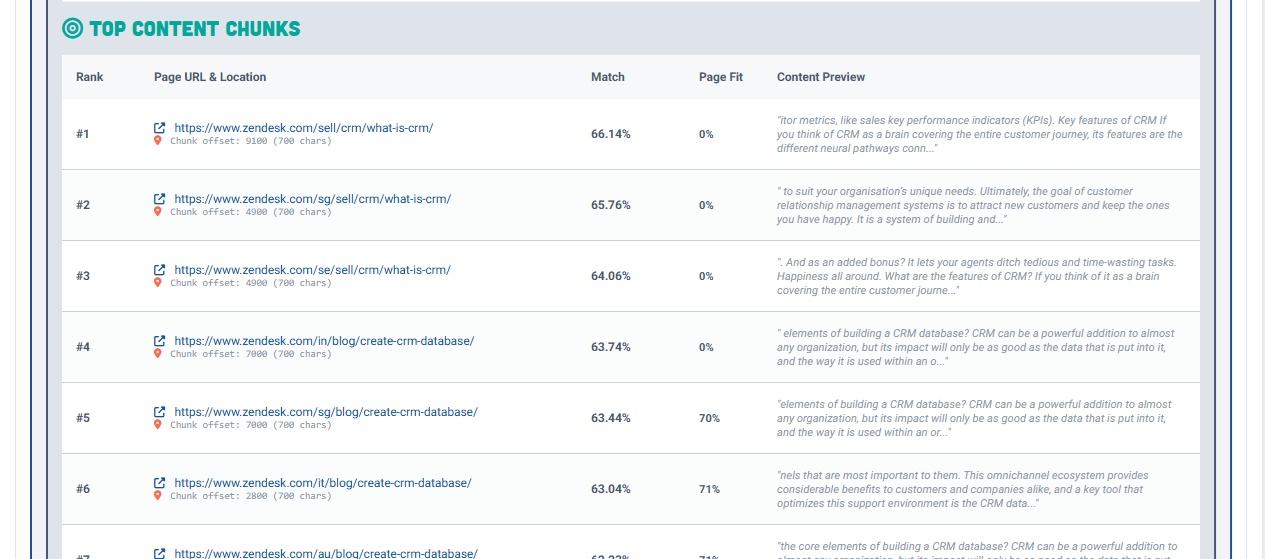
Task: Open zendesk.com/it/blog/create-crm-database/ link
Action: click(323, 483)
